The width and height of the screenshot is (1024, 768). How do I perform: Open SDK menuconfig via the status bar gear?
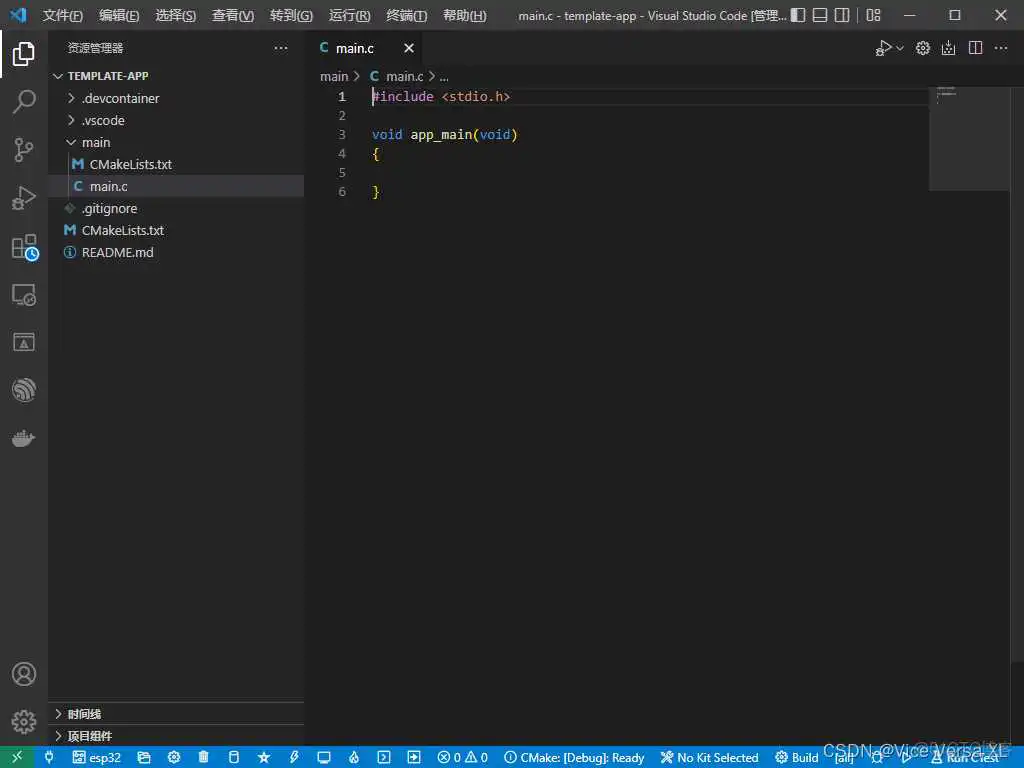pos(174,757)
